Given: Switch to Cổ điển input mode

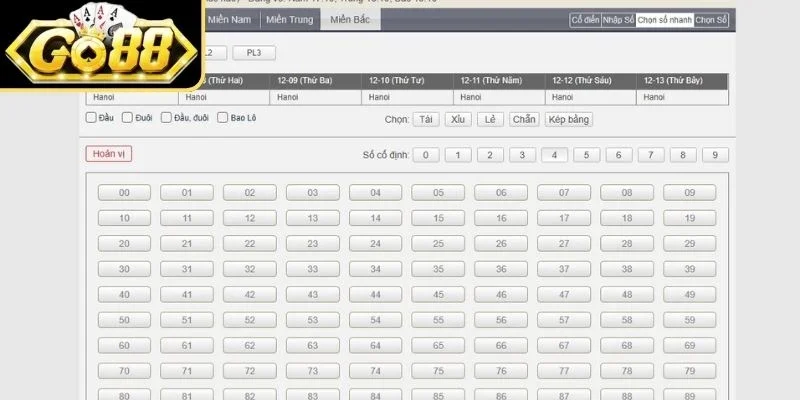Looking at the screenshot, I should pos(584,20).
